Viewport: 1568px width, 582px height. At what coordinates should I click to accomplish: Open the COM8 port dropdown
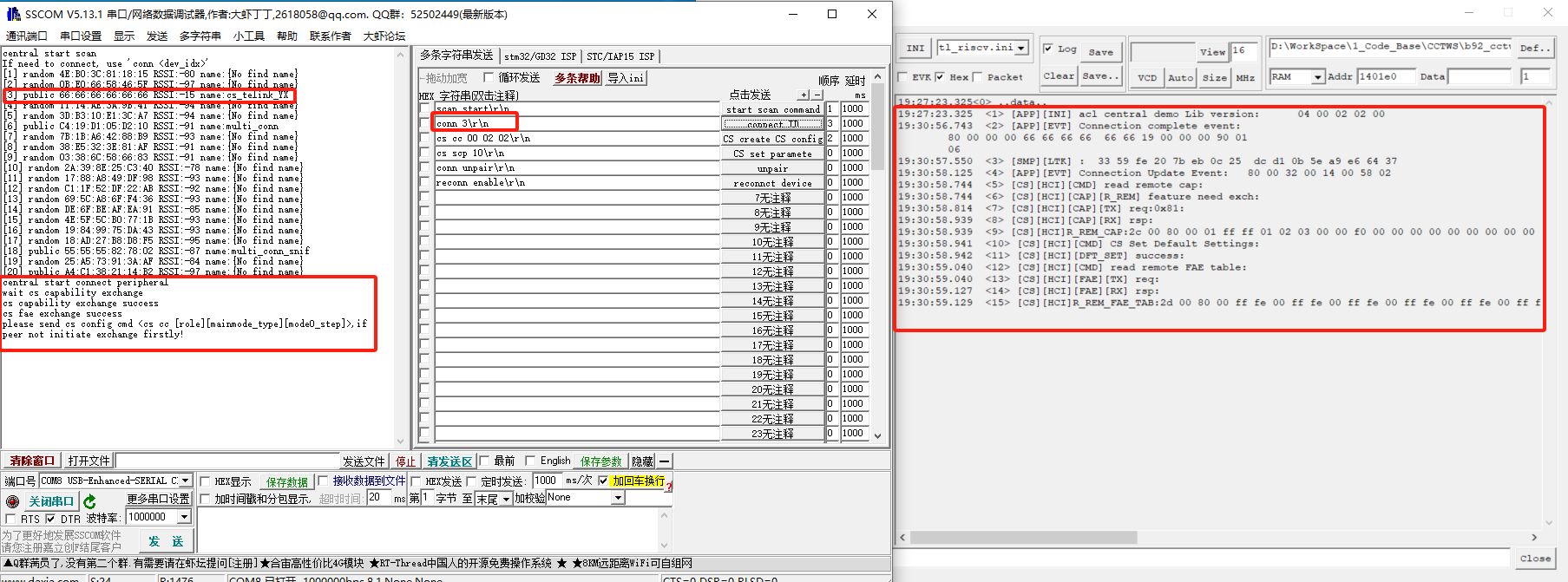tap(185, 481)
